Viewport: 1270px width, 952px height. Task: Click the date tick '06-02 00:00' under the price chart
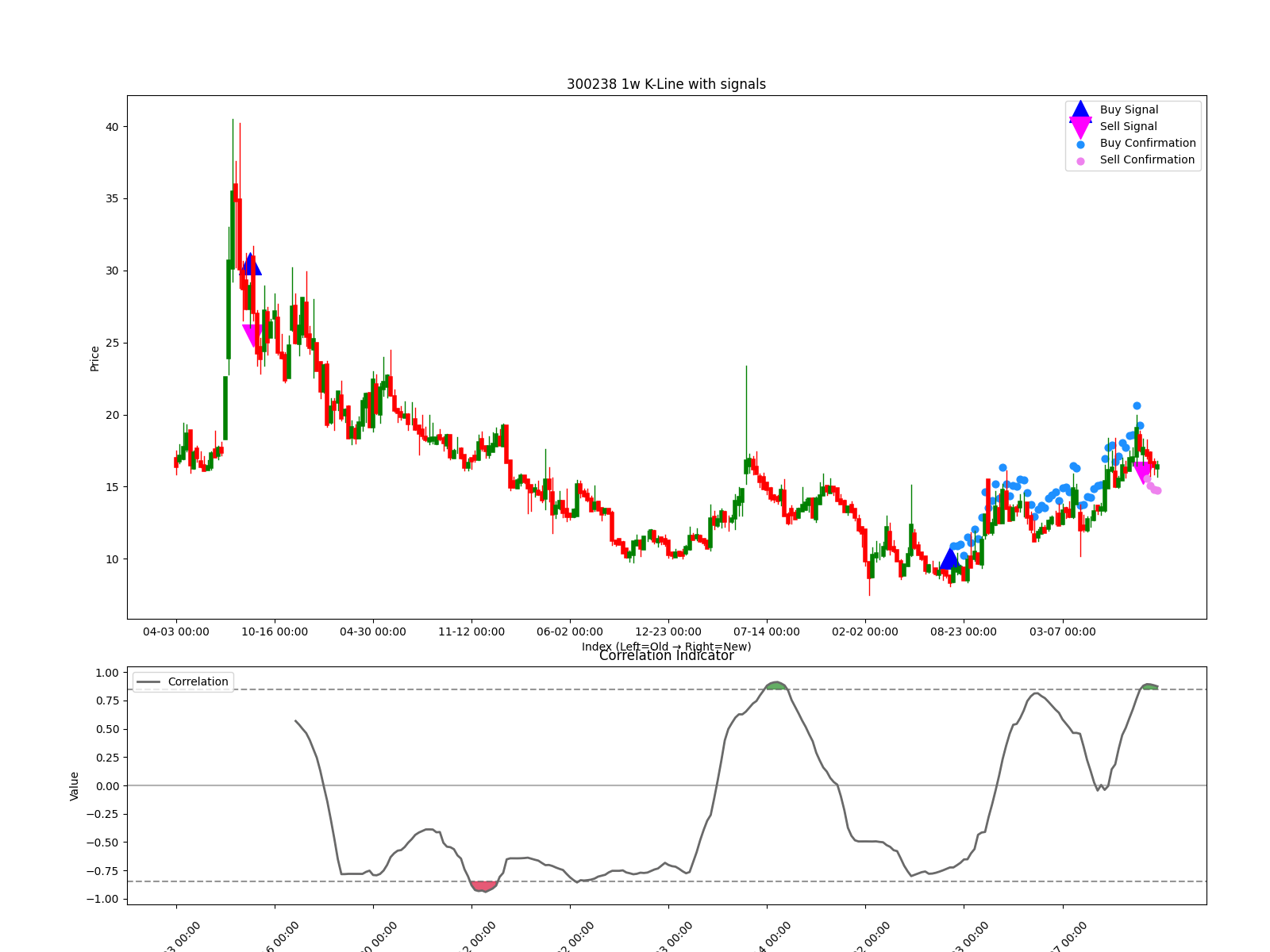point(570,631)
